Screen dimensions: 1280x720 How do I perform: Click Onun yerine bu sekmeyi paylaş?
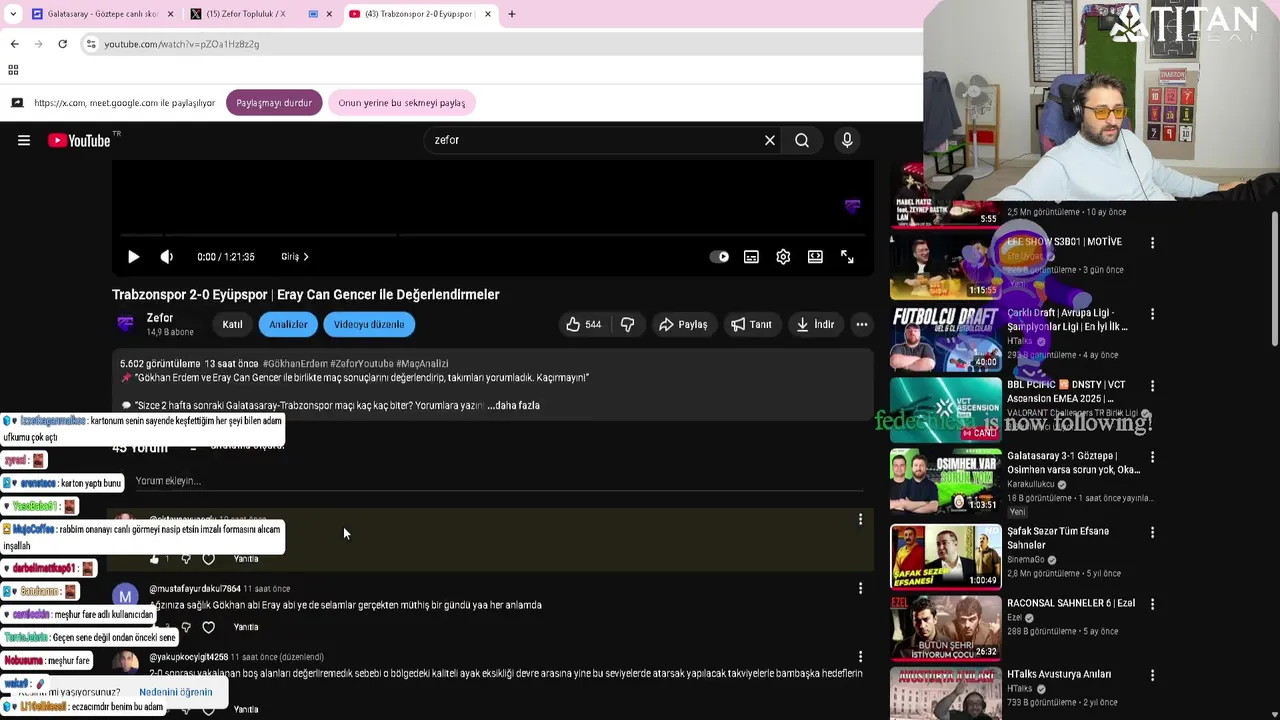(x=401, y=103)
